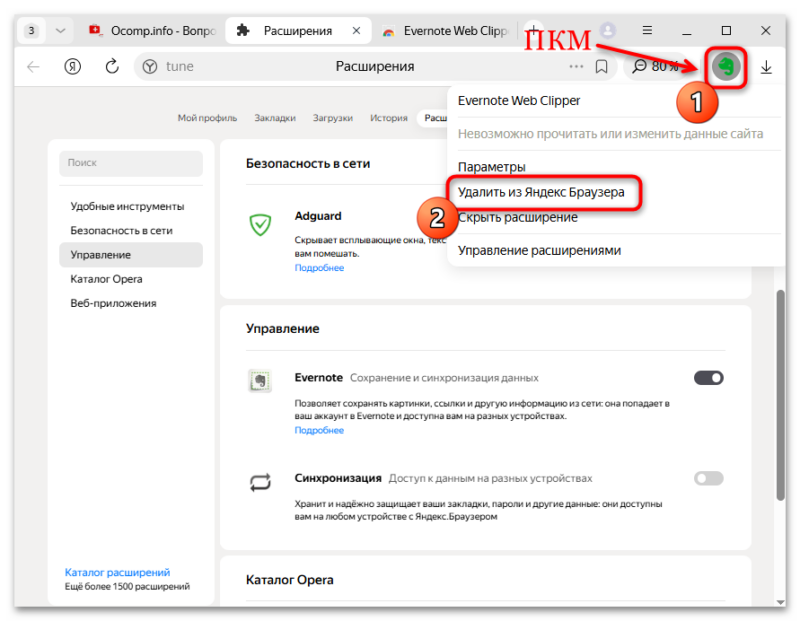
Task: Click Подробнее under Evernote description
Action: pyautogui.click(x=319, y=430)
